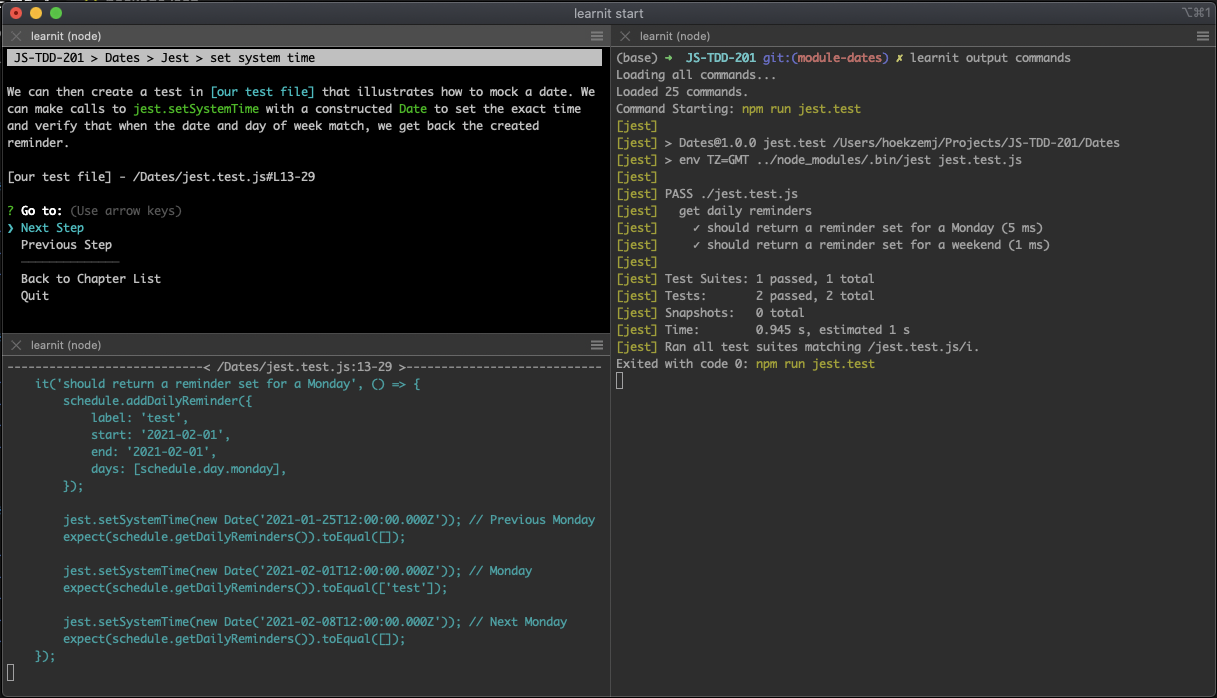
Task: Click the 'schedule.addDailyReminder({' code line
Action: coord(157,401)
